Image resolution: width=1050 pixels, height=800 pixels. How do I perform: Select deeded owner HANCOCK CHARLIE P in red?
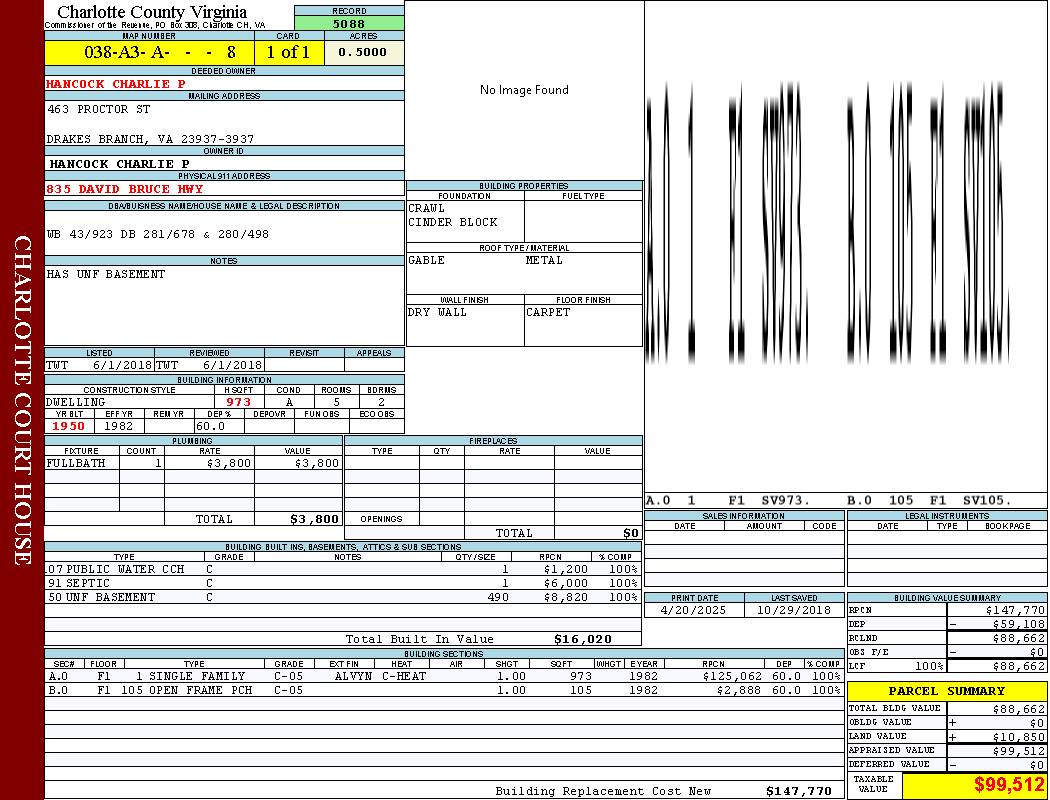pos(115,84)
